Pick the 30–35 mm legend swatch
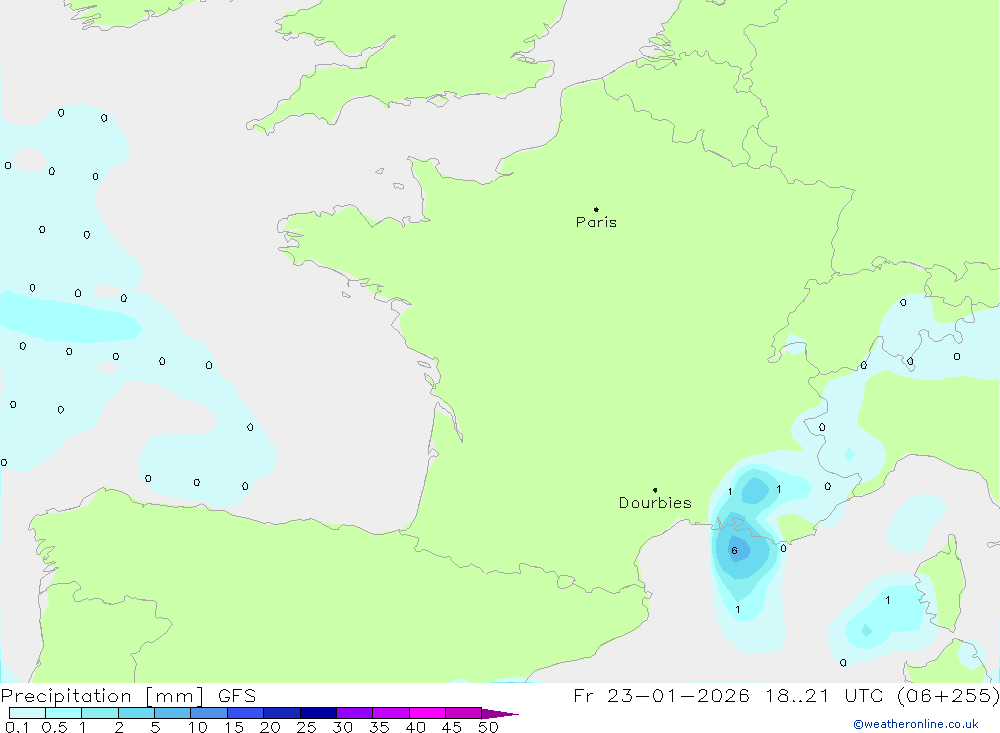This screenshot has height=733, width=1000. point(355,713)
